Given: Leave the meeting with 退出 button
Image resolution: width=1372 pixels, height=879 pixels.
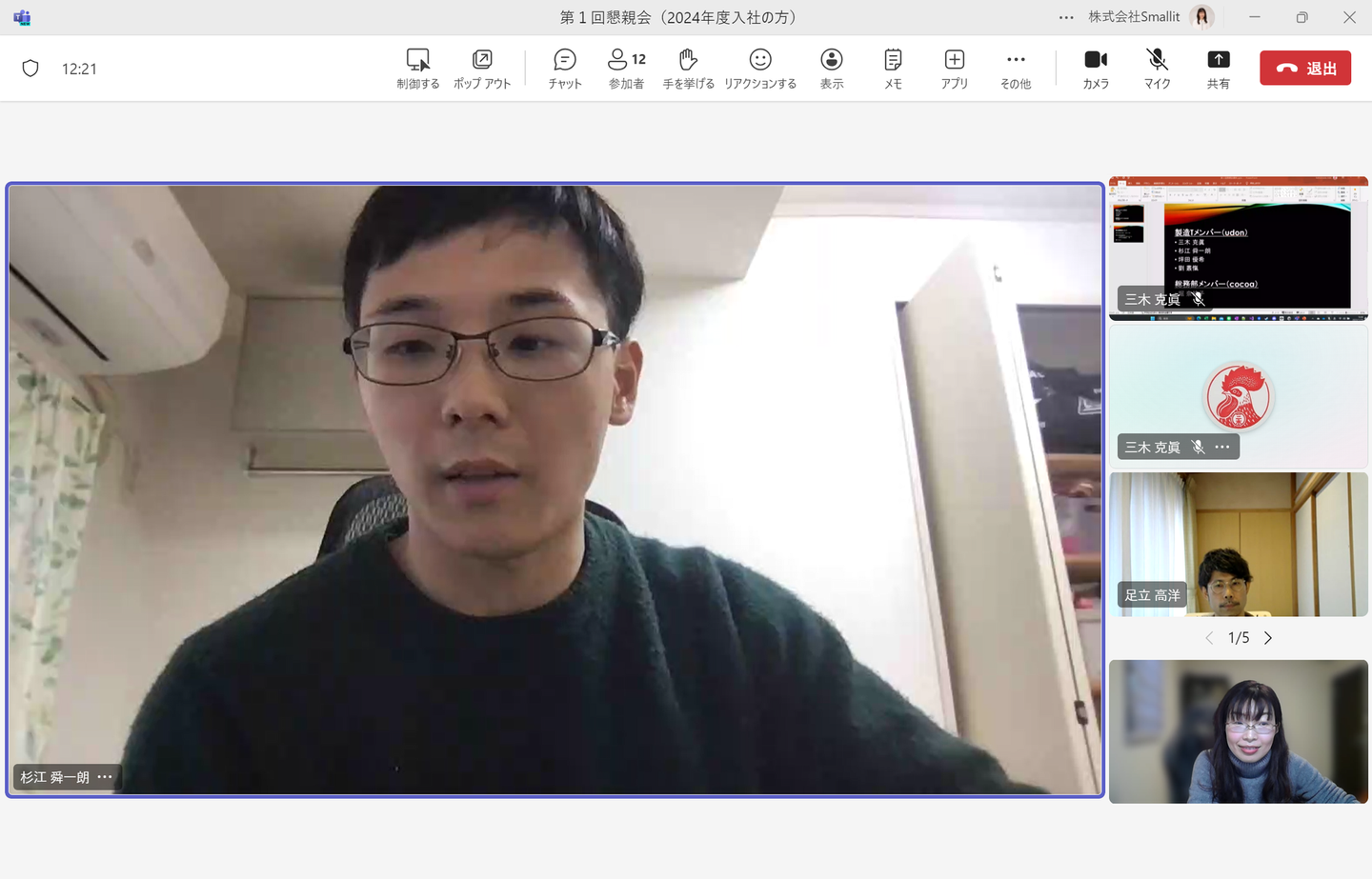Looking at the screenshot, I should 1304,69.
